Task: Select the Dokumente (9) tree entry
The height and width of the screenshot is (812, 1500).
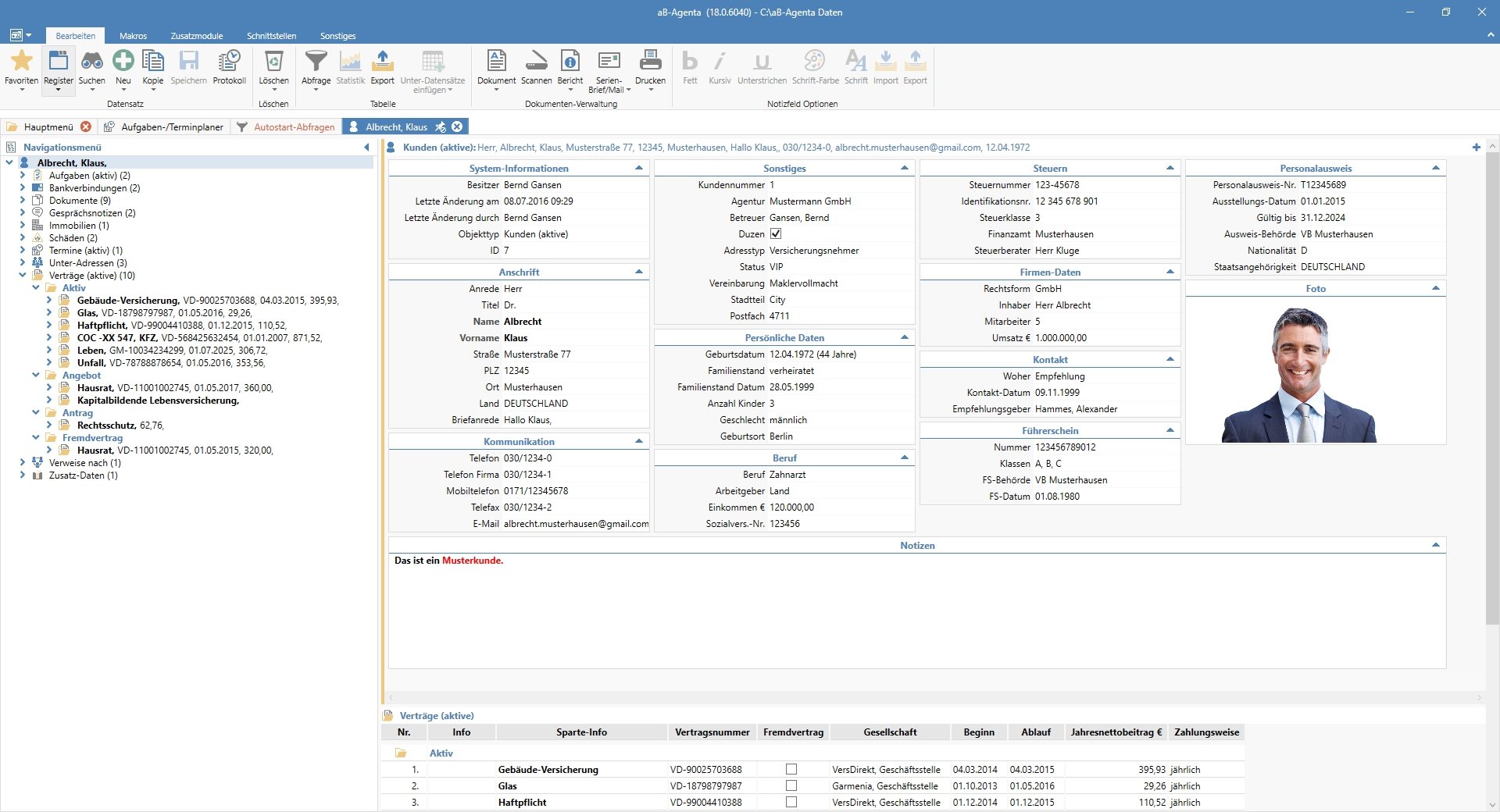Action: pos(80,201)
